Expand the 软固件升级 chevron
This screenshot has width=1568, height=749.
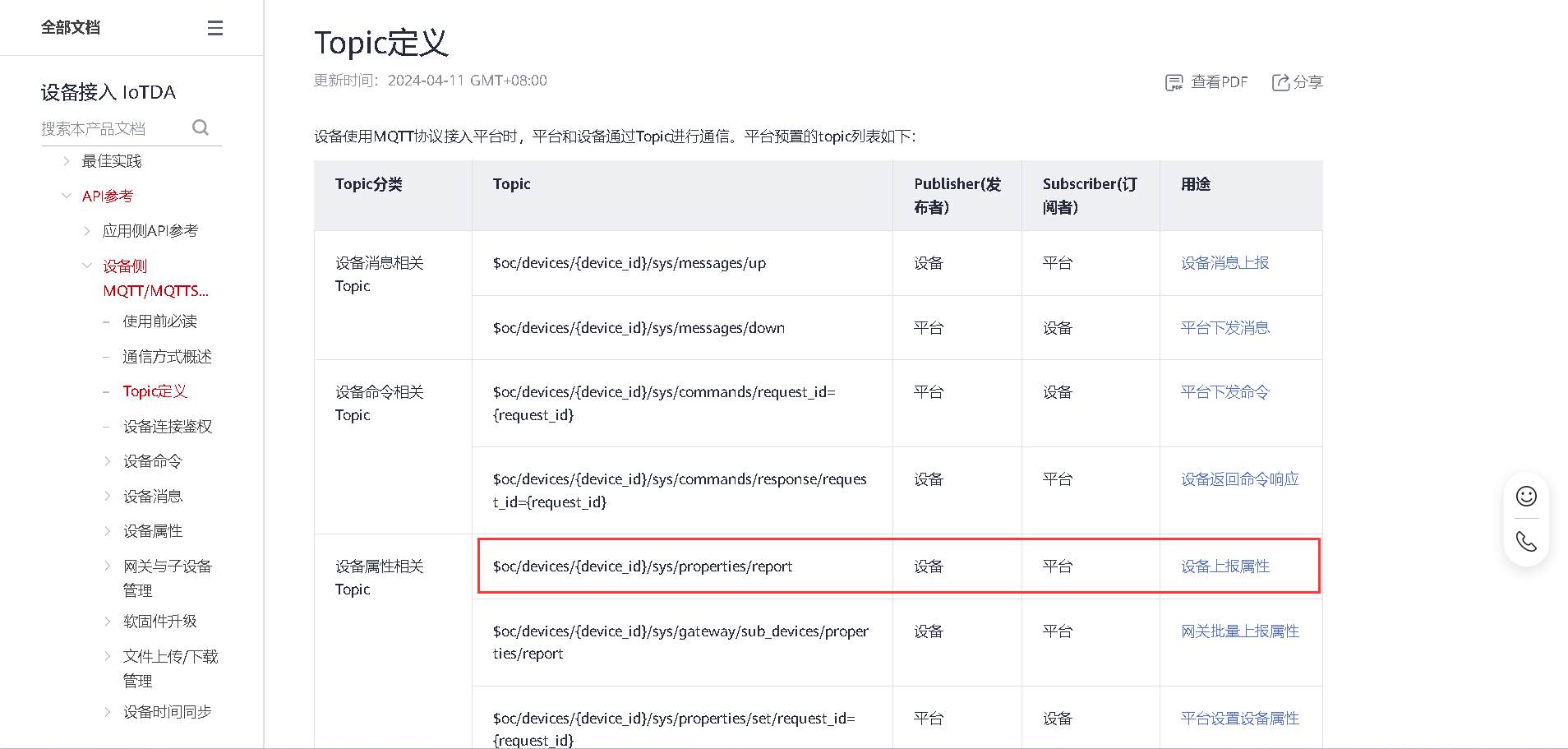point(108,622)
